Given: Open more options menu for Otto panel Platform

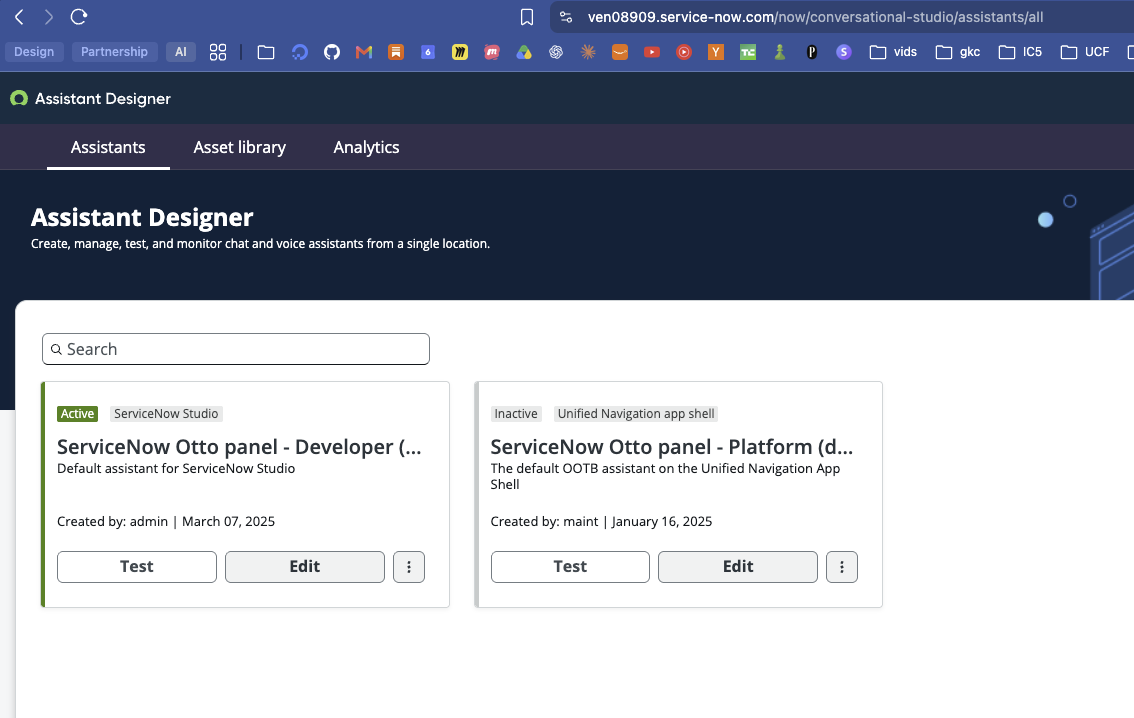Looking at the screenshot, I should pyautogui.click(x=842, y=567).
